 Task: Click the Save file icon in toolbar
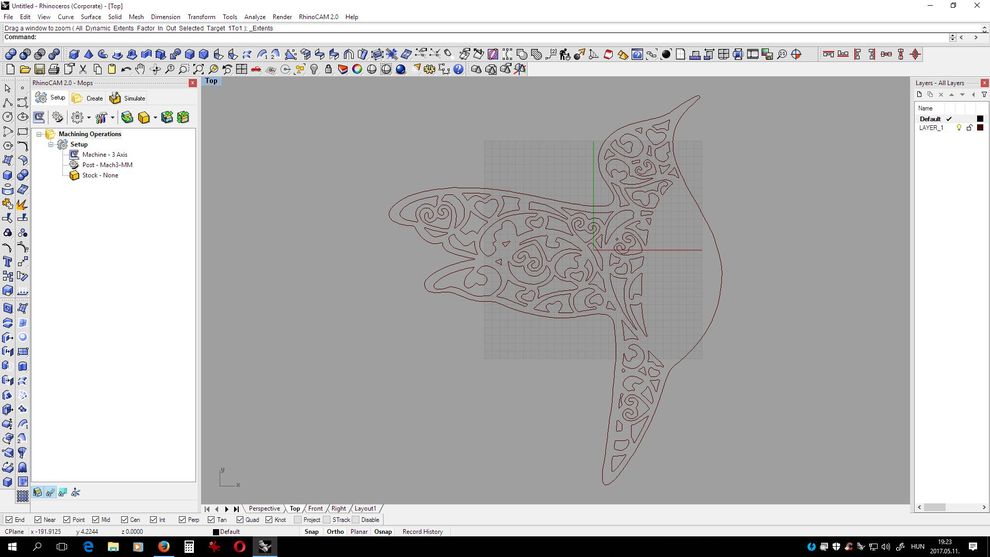(39, 70)
